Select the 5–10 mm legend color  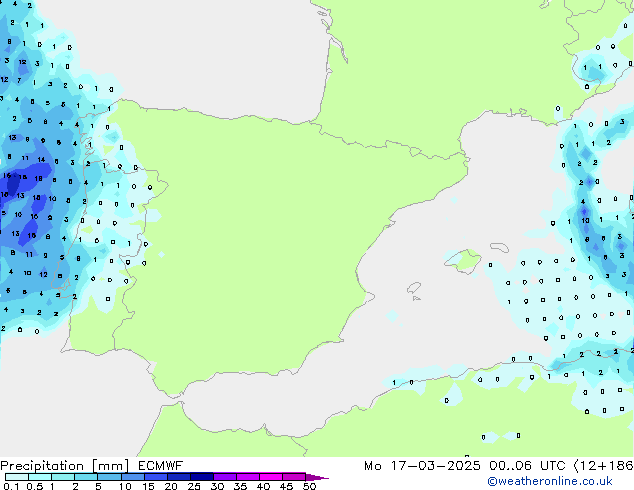[109, 477]
